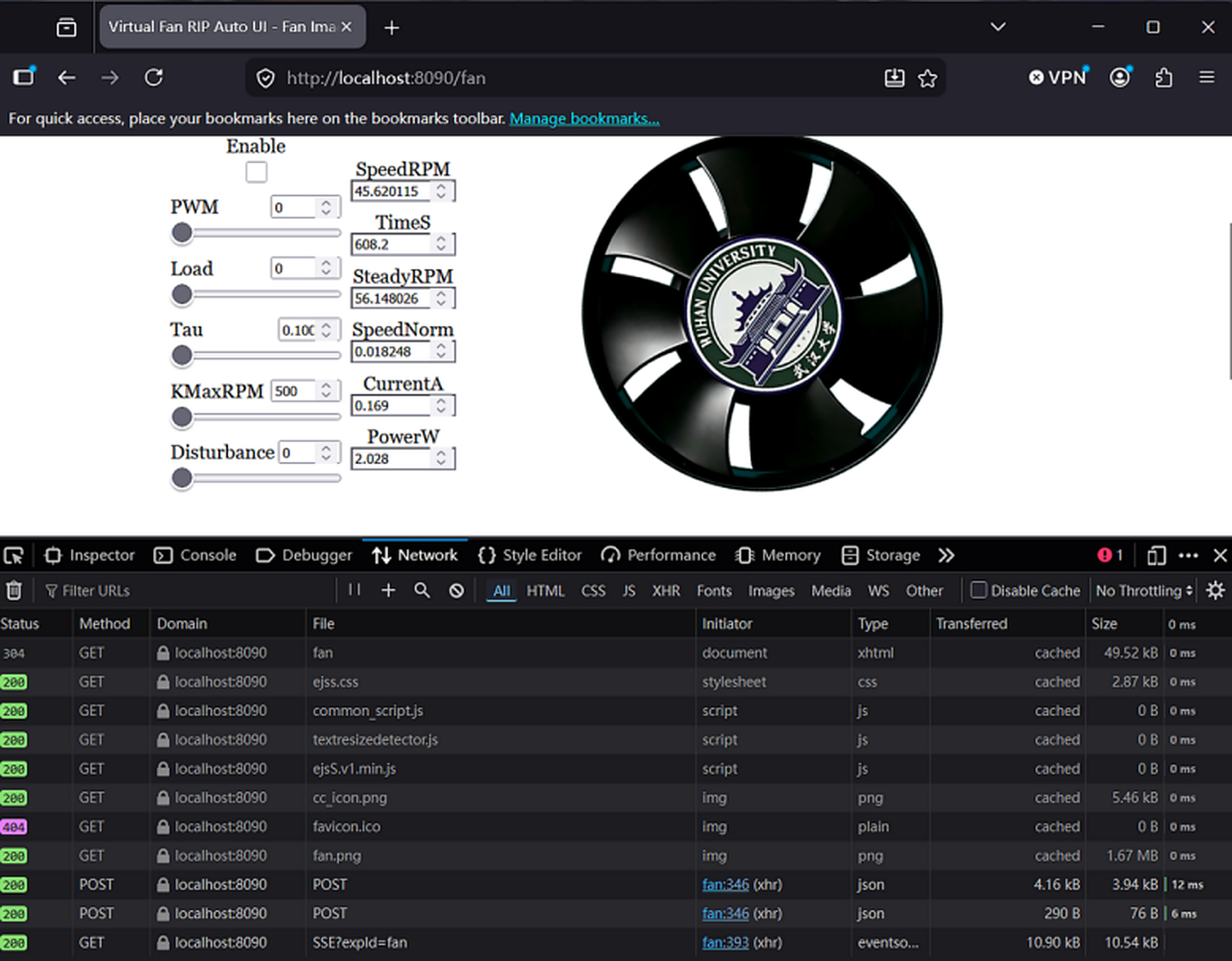Open the account profile icon
This screenshot has height=961, width=1232.
pos(1120,77)
